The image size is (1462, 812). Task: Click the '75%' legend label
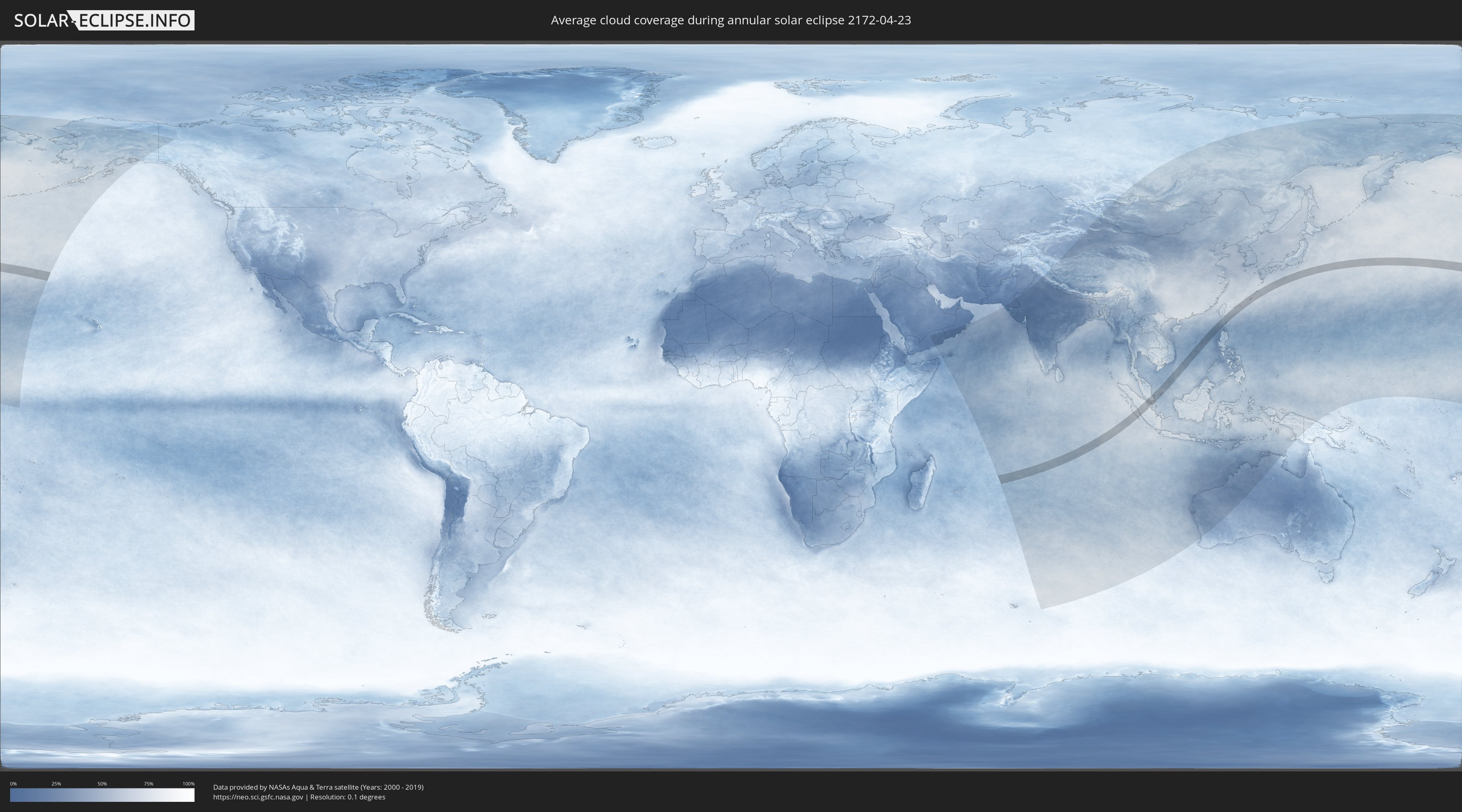click(148, 784)
